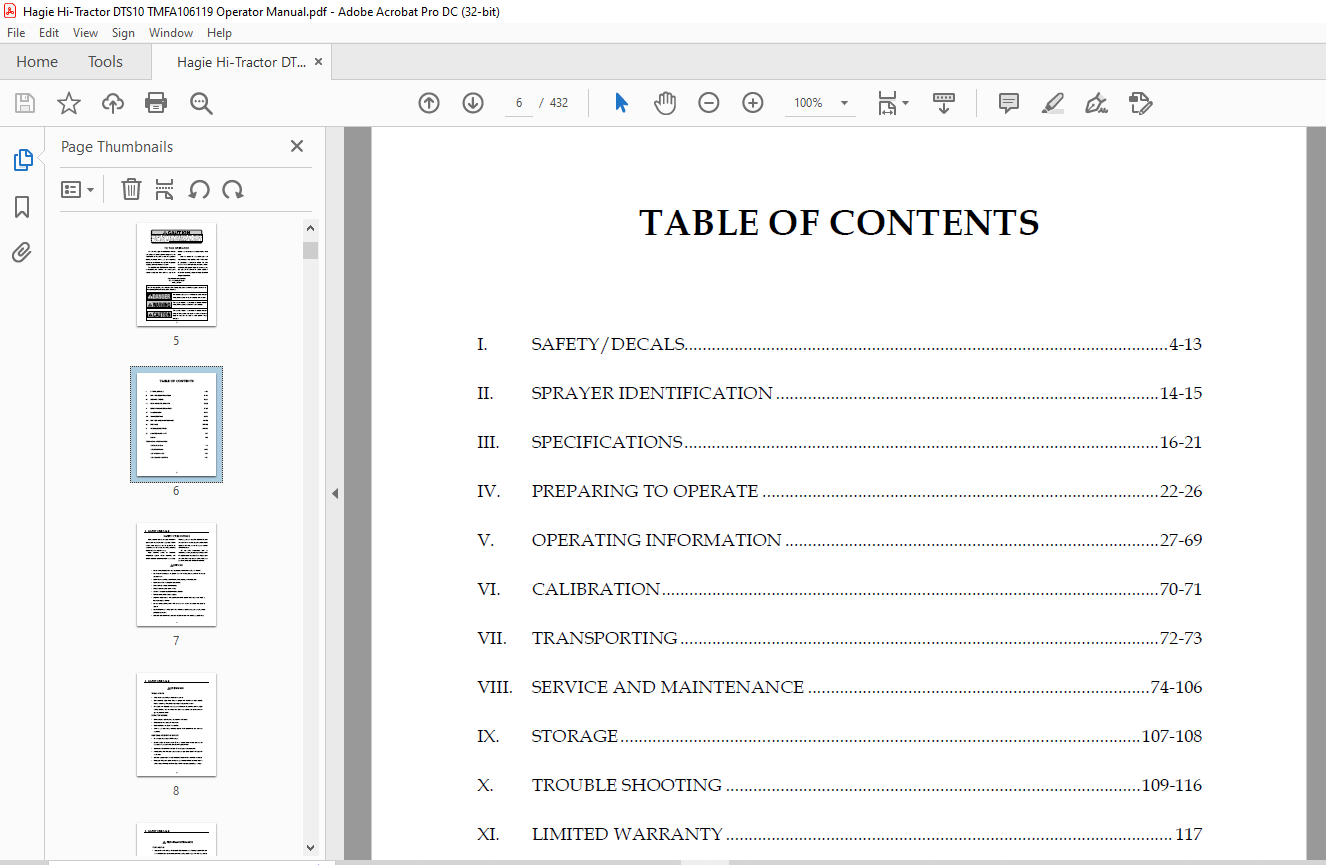The height and width of the screenshot is (865, 1326).
Task: Click the STORAGE contents entry
Action: click(839, 737)
